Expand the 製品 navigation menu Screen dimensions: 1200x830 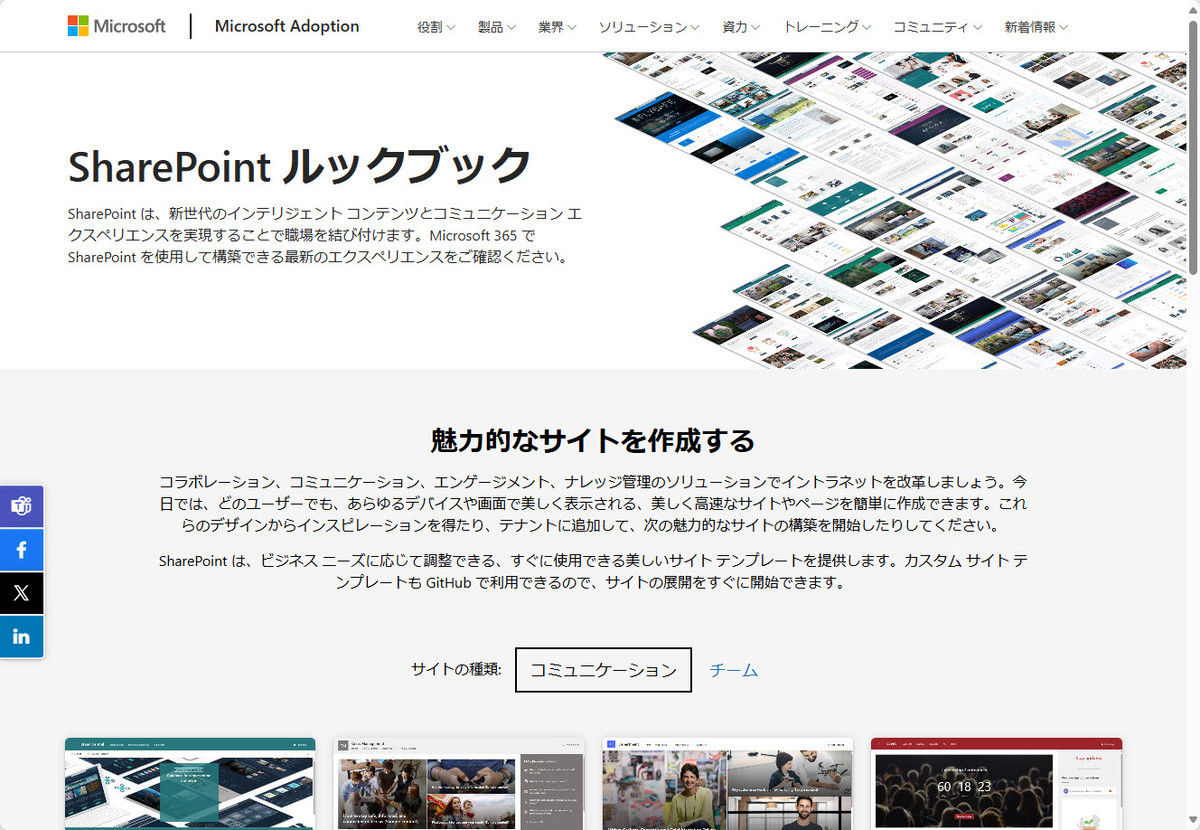point(497,27)
